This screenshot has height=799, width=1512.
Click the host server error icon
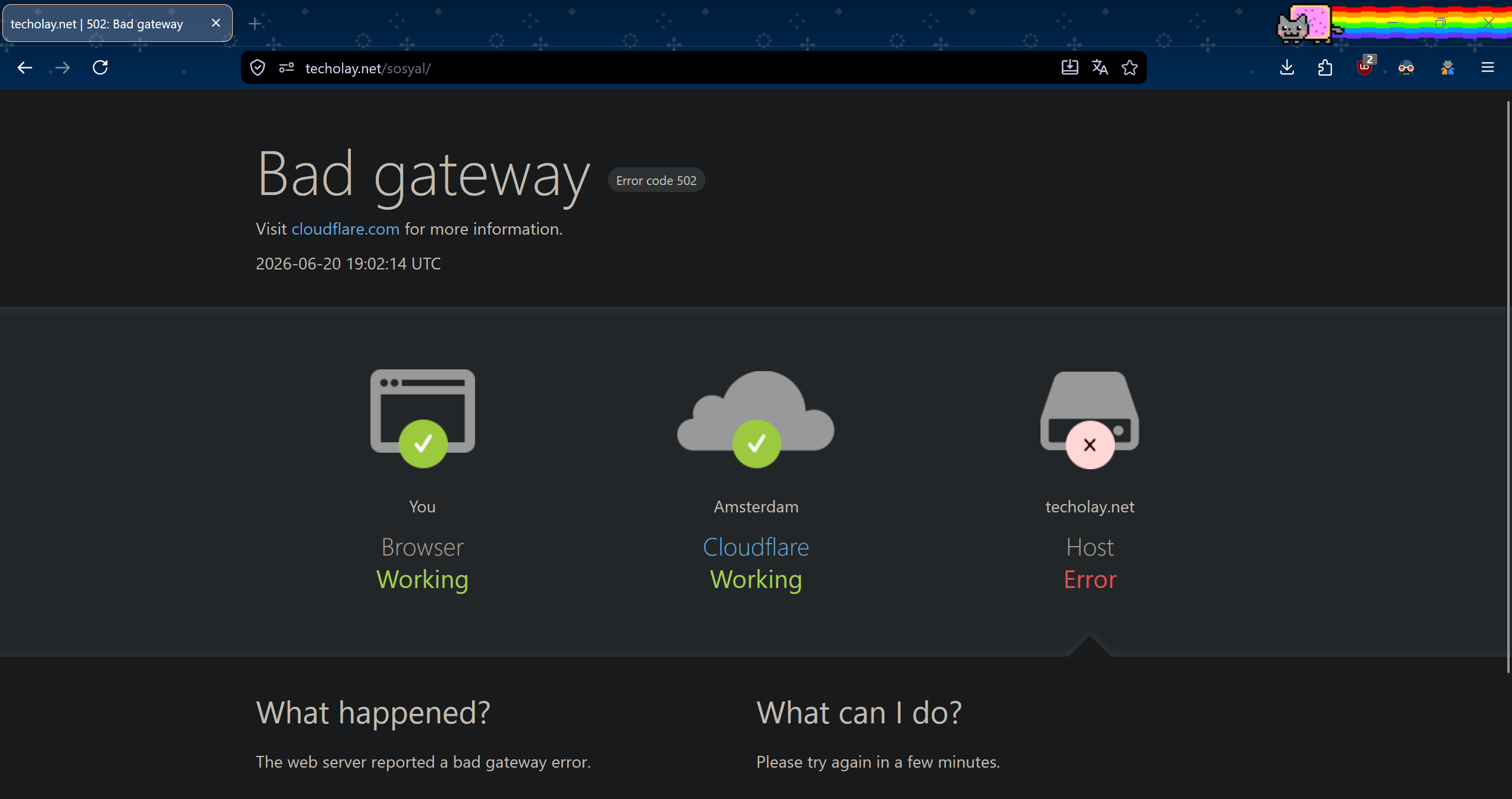pyautogui.click(x=1090, y=420)
